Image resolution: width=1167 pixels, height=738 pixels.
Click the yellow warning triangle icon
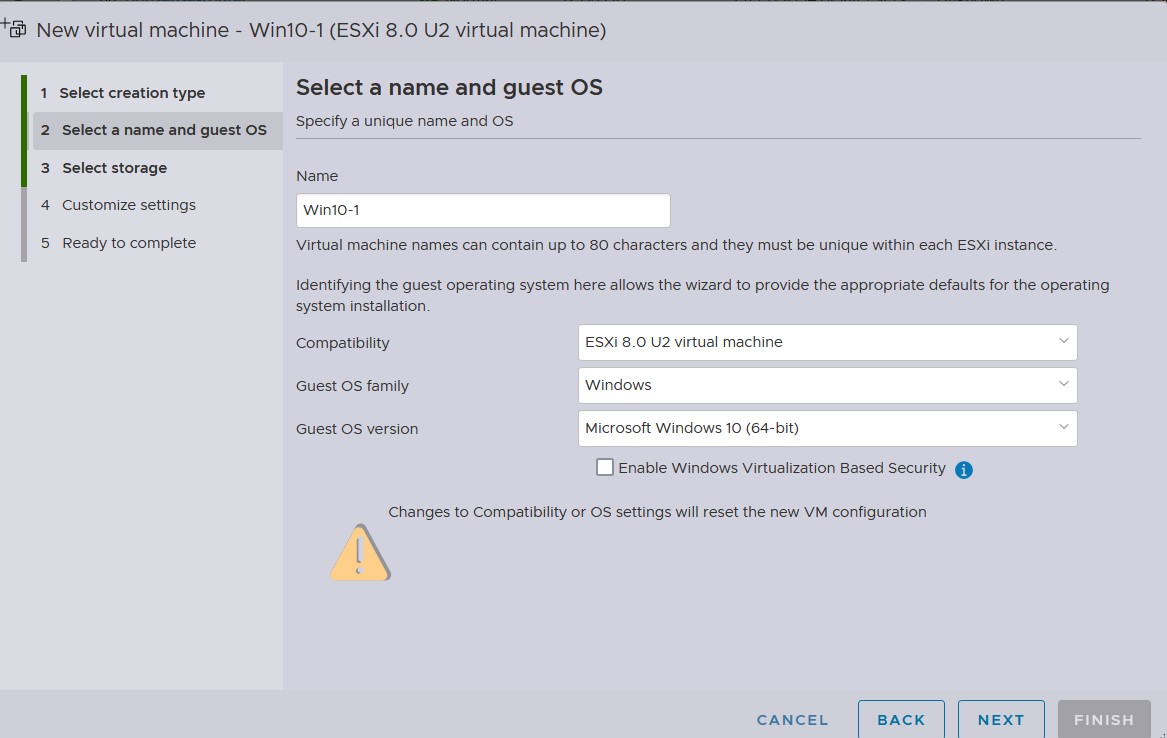tap(359, 553)
